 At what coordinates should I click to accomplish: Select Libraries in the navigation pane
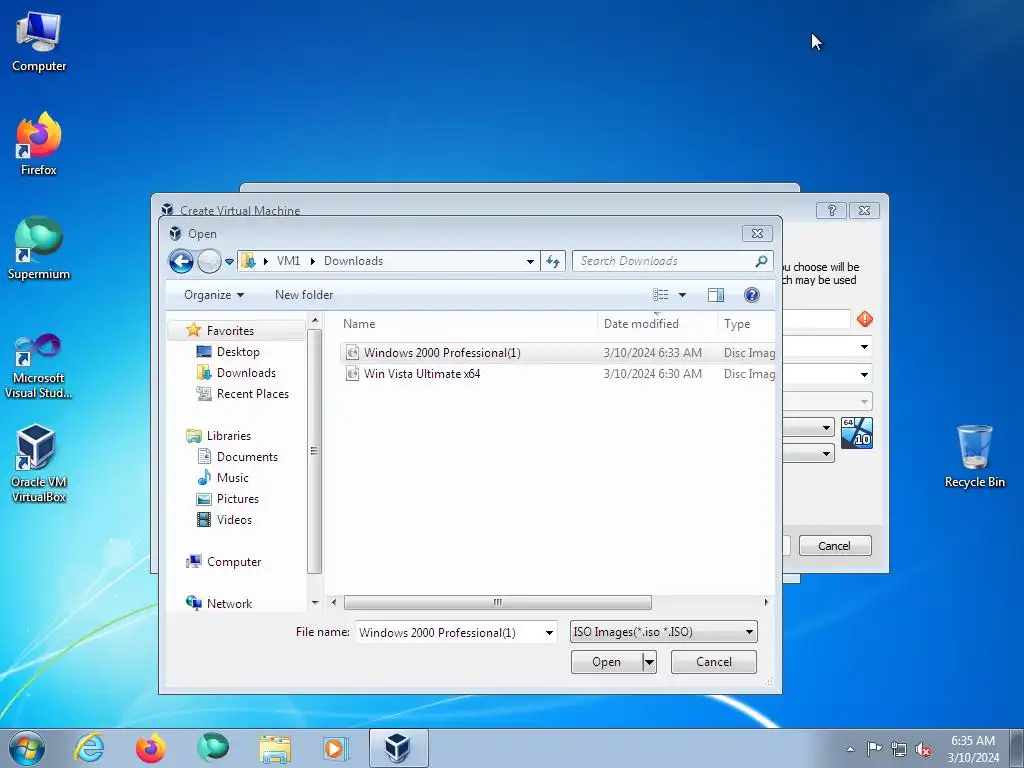pos(229,436)
